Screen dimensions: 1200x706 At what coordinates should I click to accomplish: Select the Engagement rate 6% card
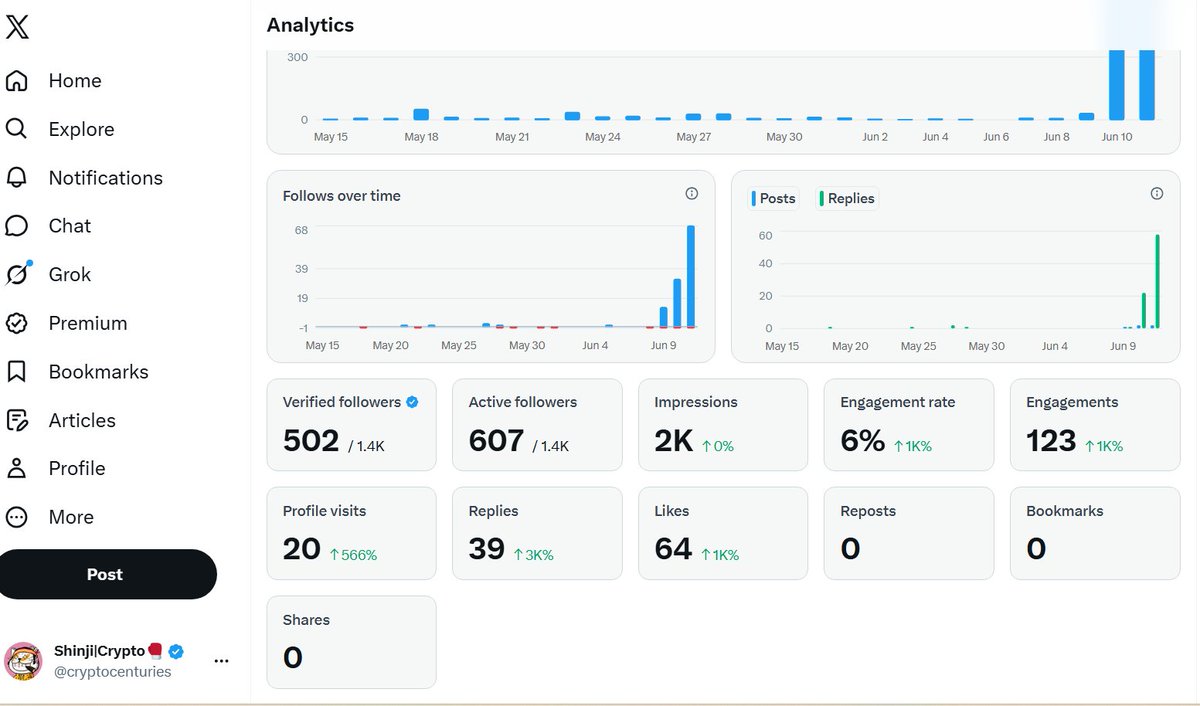click(x=909, y=424)
